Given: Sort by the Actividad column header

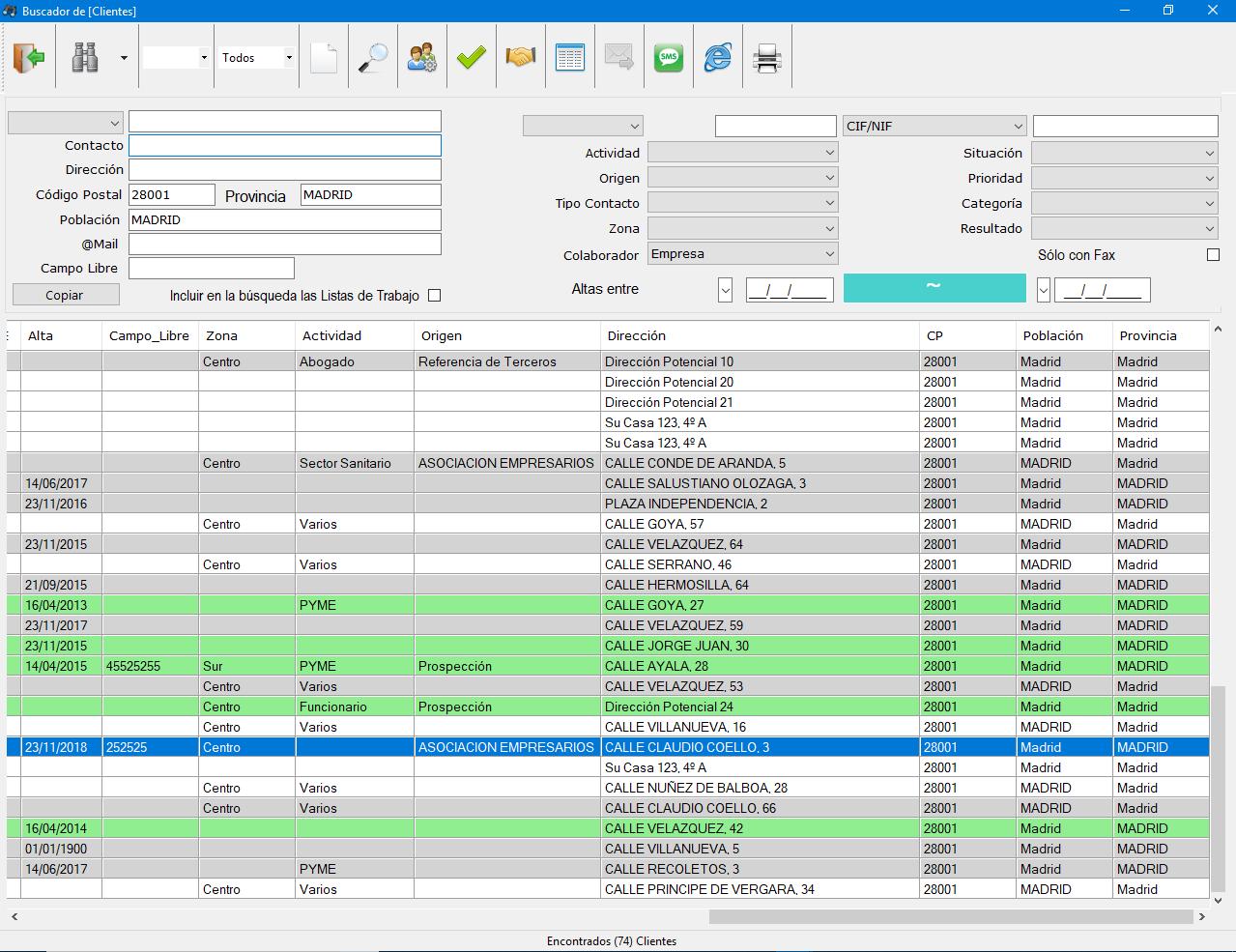Looking at the screenshot, I should 355,335.
